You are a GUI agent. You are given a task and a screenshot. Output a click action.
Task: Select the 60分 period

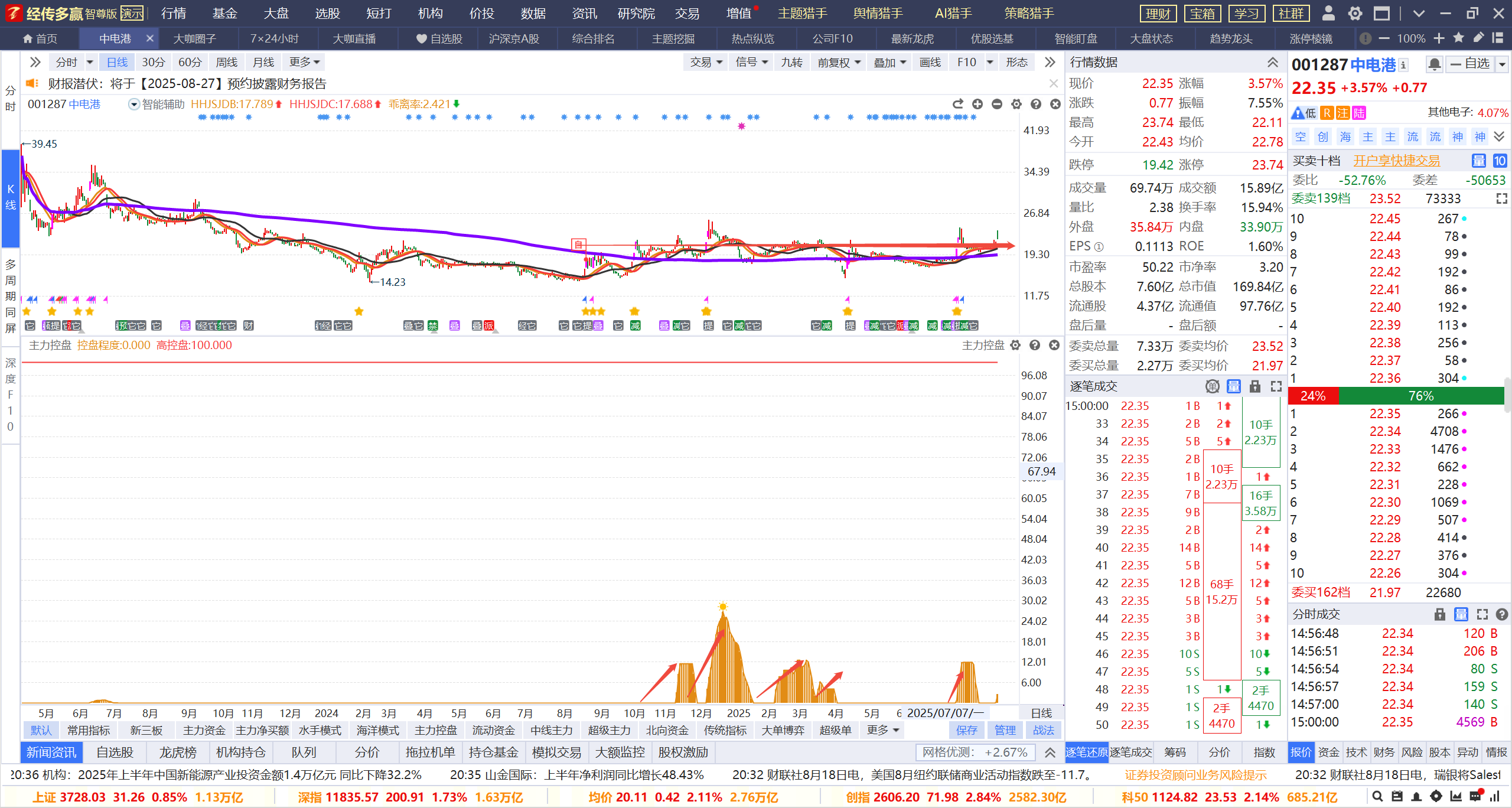[190, 62]
